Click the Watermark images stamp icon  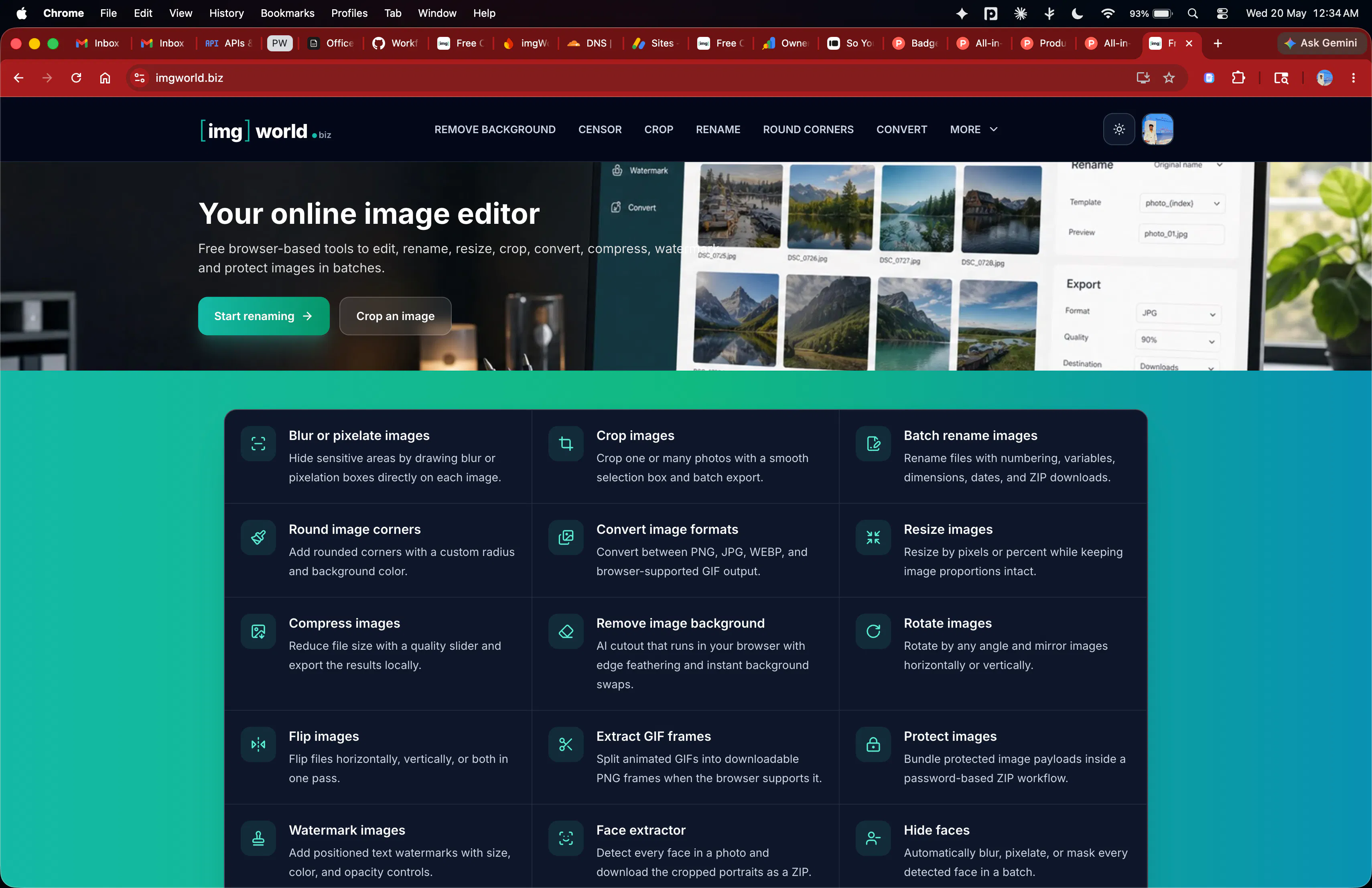coord(258,838)
